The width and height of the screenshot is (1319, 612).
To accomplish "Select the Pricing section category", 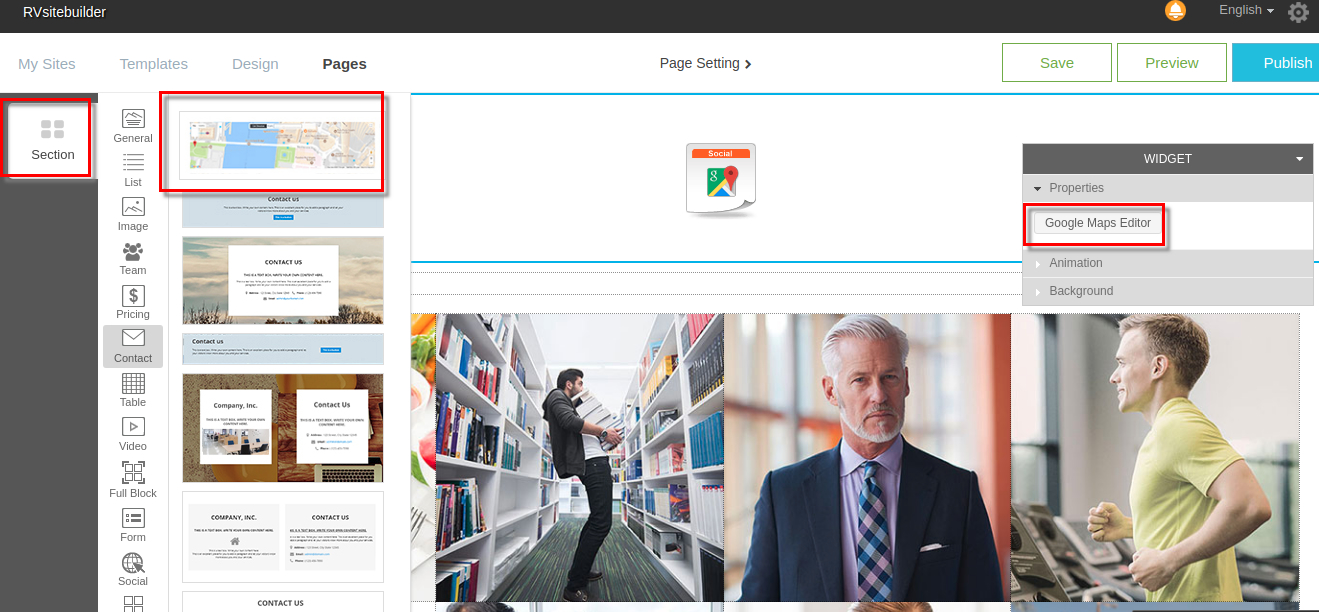I will point(133,301).
